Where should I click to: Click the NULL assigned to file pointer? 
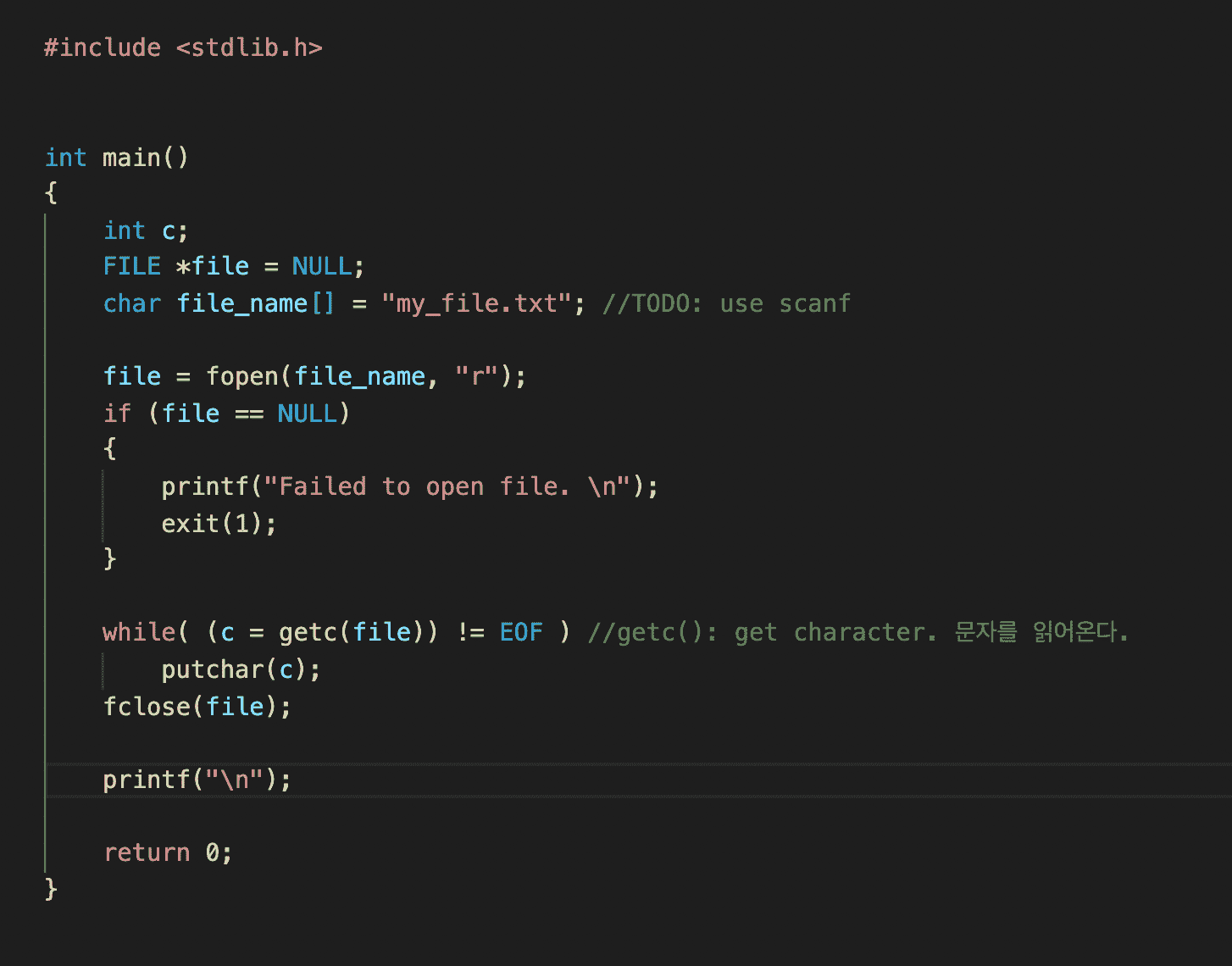pyautogui.click(x=322, y=266)
